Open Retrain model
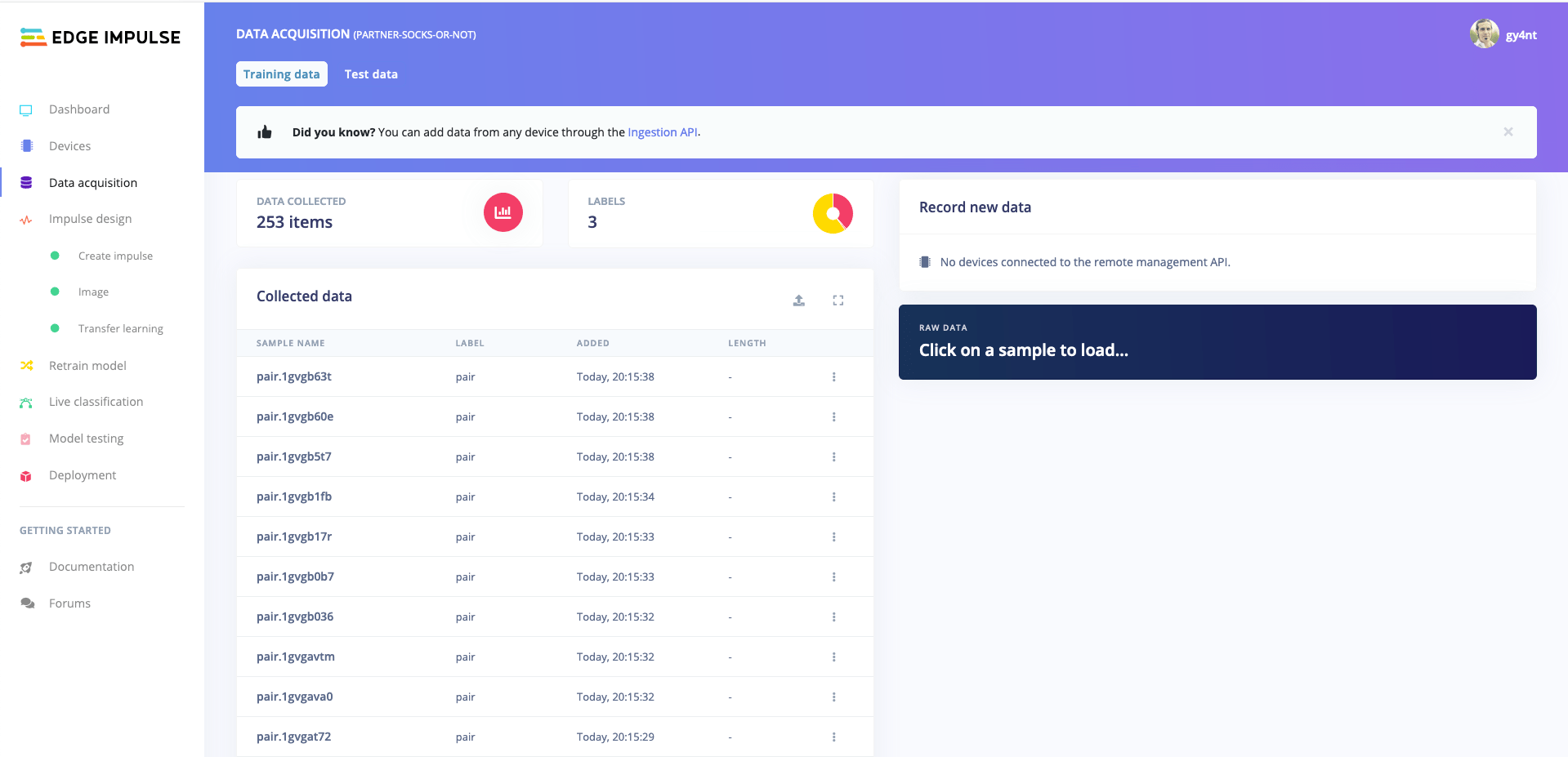1568x757 pixels. coord(87,365)
